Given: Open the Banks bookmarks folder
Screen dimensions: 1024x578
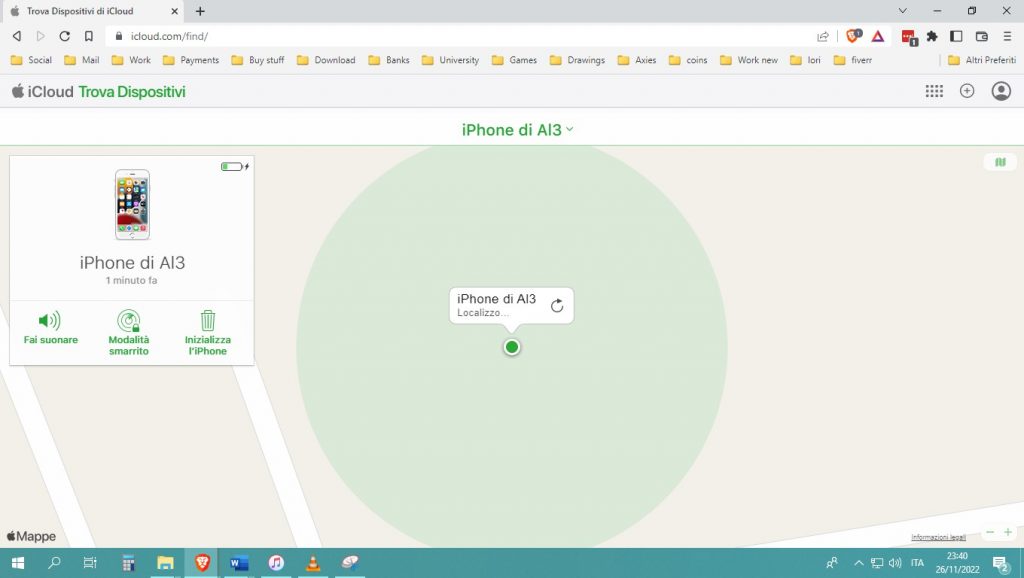Looking at the screenshot, I should 388,60.
